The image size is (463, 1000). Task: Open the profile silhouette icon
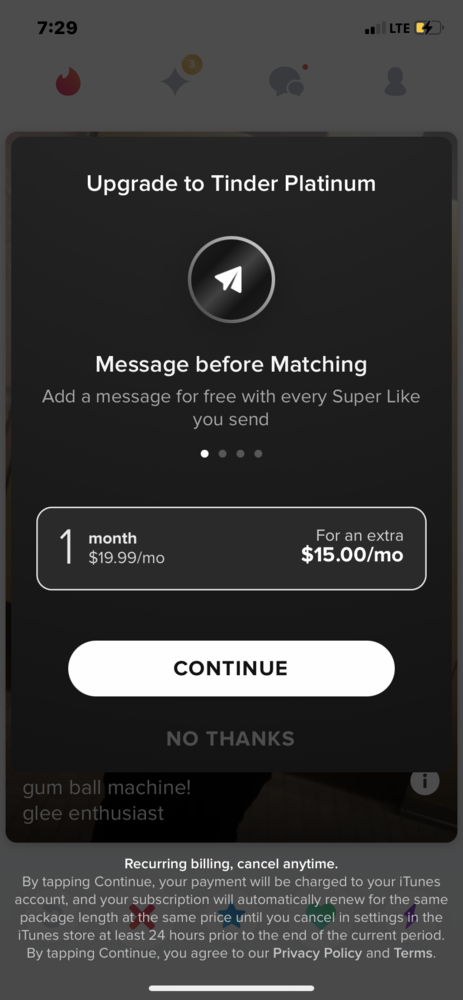pyautogui.click(x=395, y=82)
